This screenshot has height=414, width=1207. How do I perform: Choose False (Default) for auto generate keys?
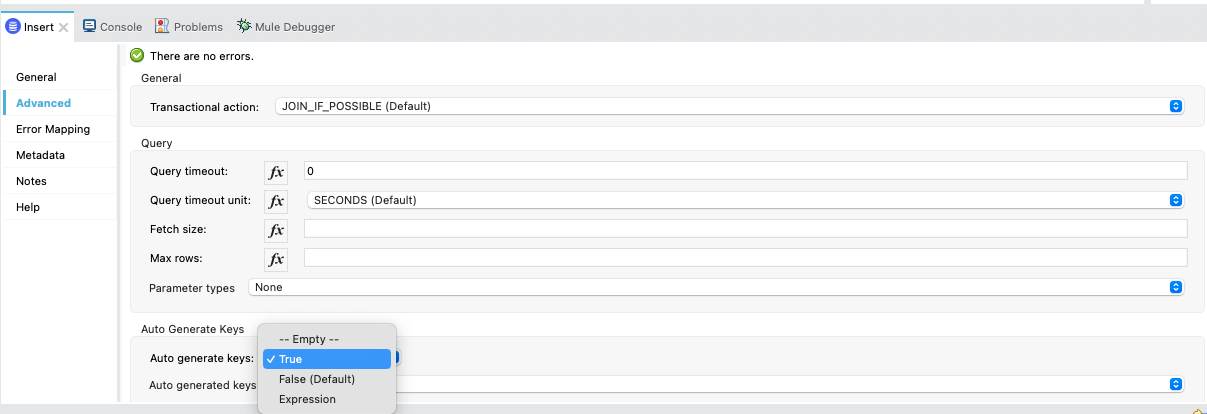pos(317,379)
